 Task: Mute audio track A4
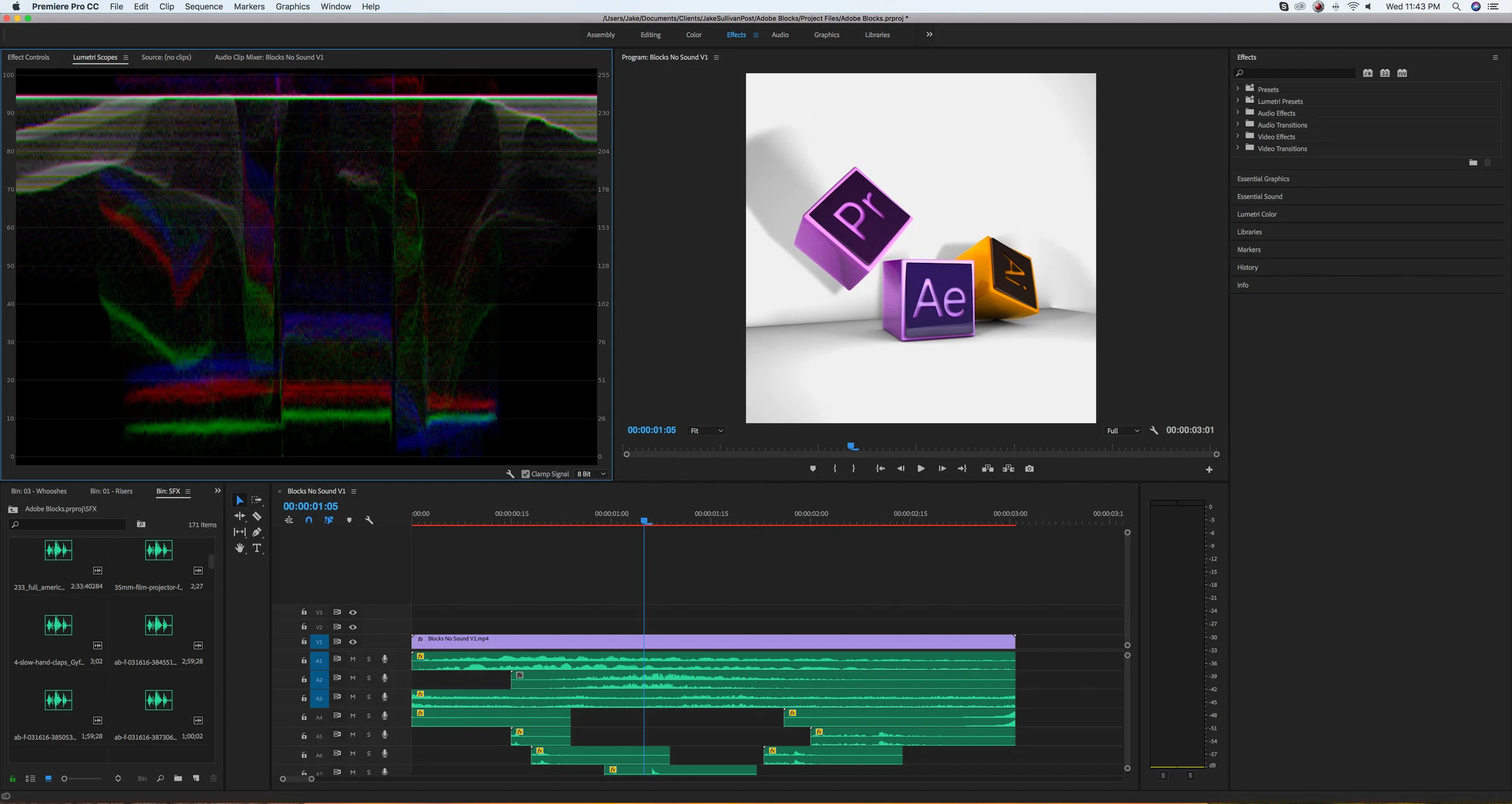coord(353,716)
